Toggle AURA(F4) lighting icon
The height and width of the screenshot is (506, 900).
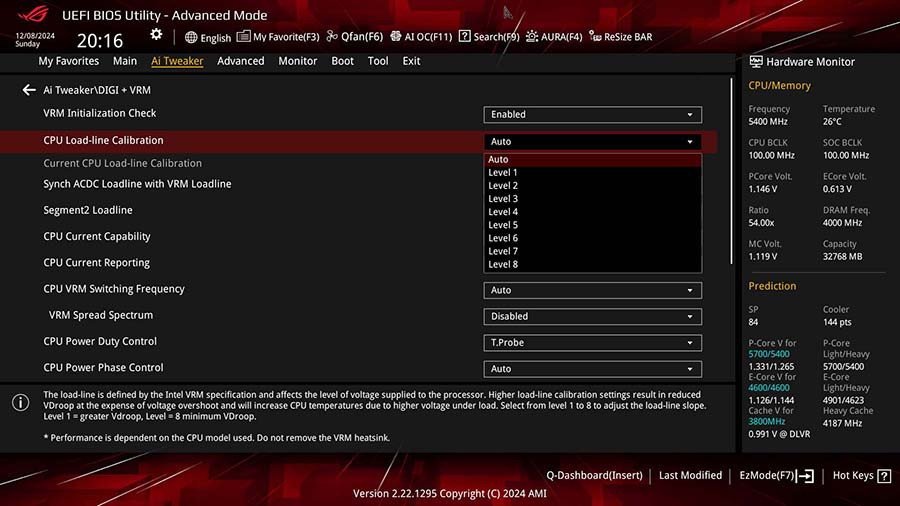coord(532,37)
